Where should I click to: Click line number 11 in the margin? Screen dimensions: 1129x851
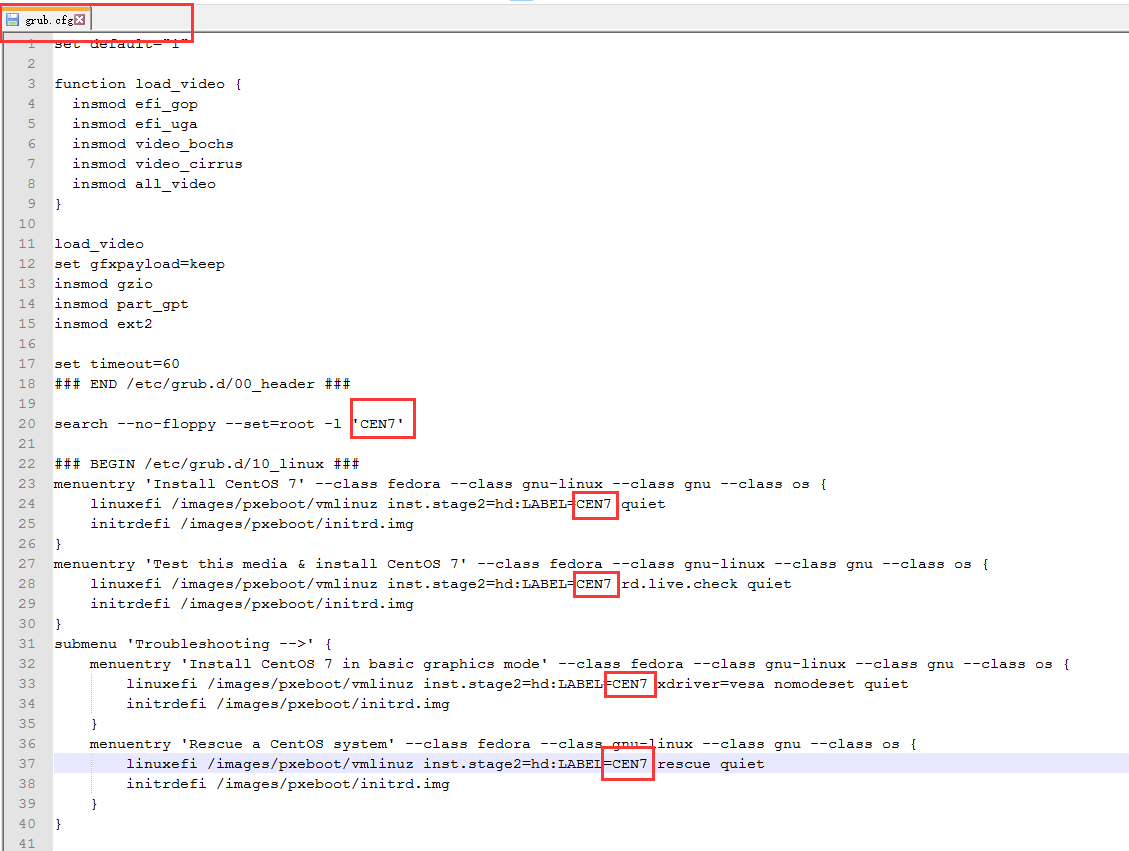pos(27,244)
